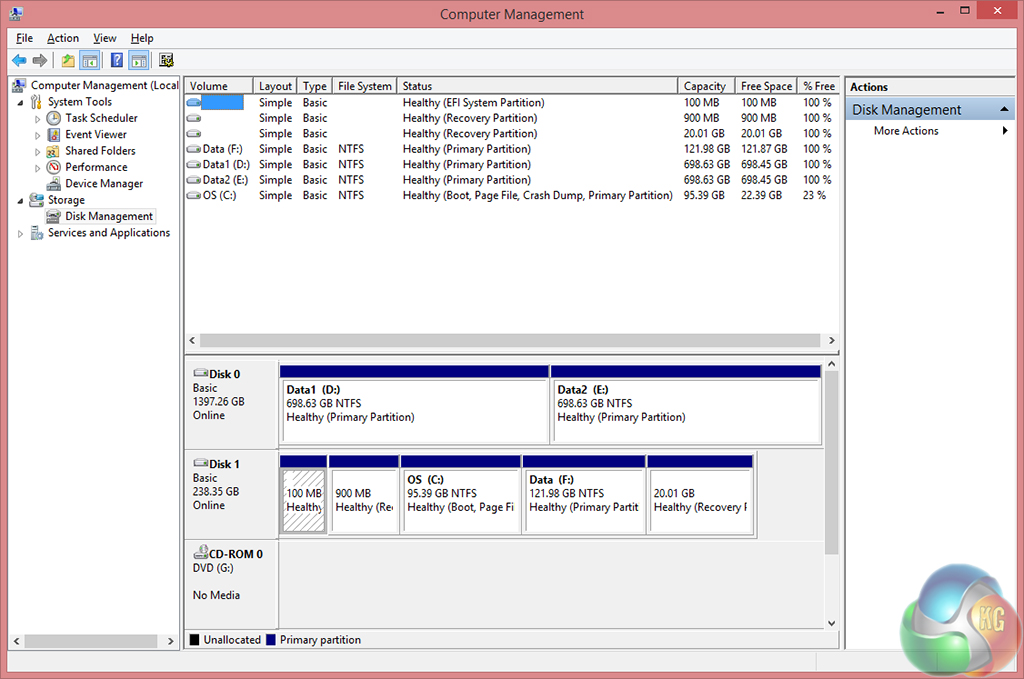Screen dimensions: 1024x679
Task: Expand the Event Viewer node arrow
Action: coord(37,135)
